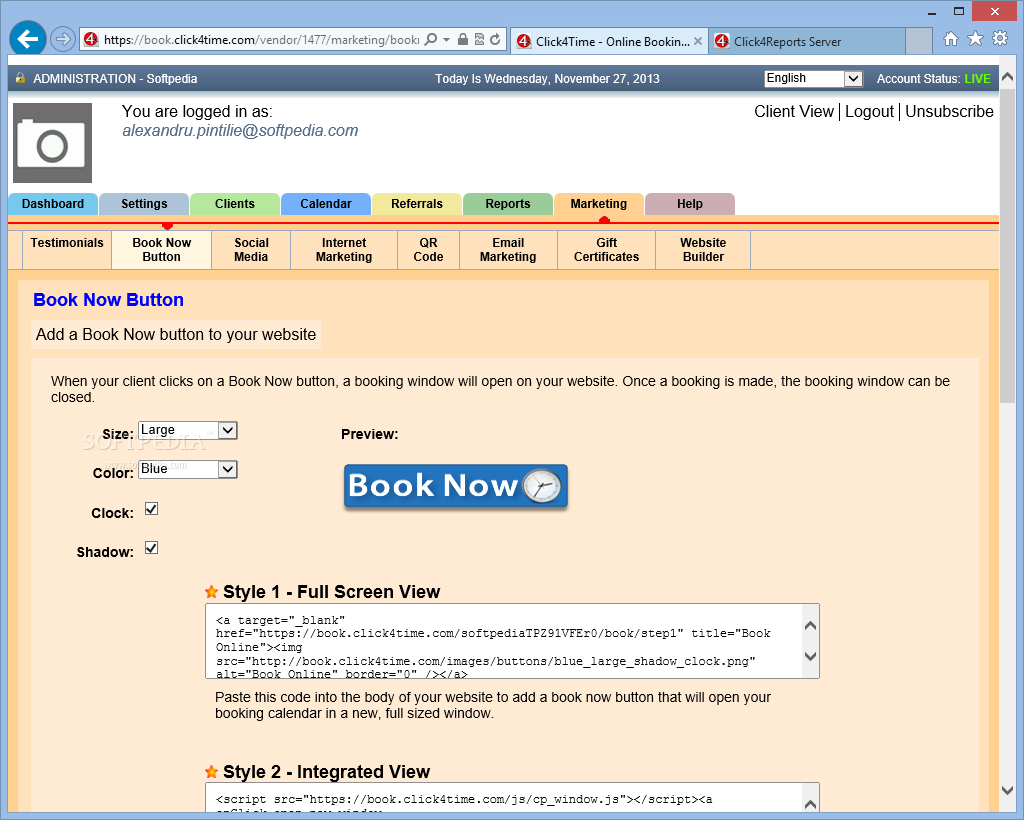Screen dimensions: 1024x820
Task: Click the star icon beside Style 1
Action: pyautogui.click(x=211, y=592)
